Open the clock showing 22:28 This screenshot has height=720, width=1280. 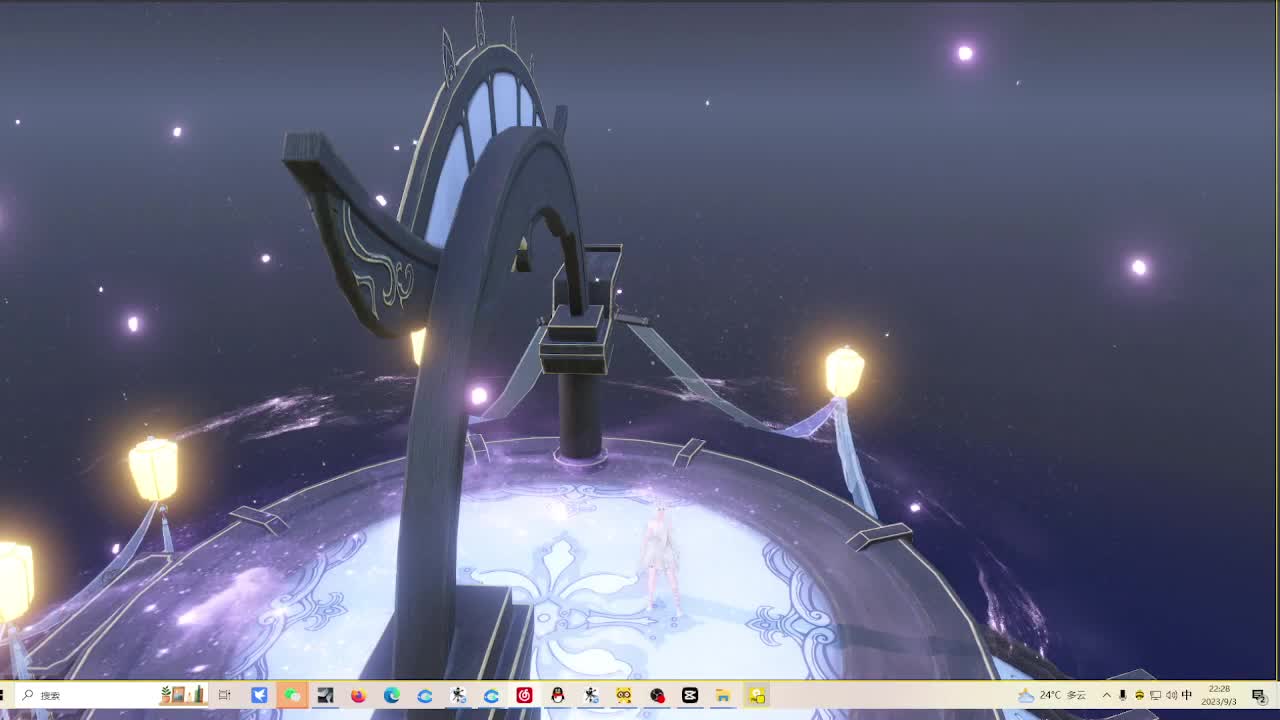pos(1220,695)
